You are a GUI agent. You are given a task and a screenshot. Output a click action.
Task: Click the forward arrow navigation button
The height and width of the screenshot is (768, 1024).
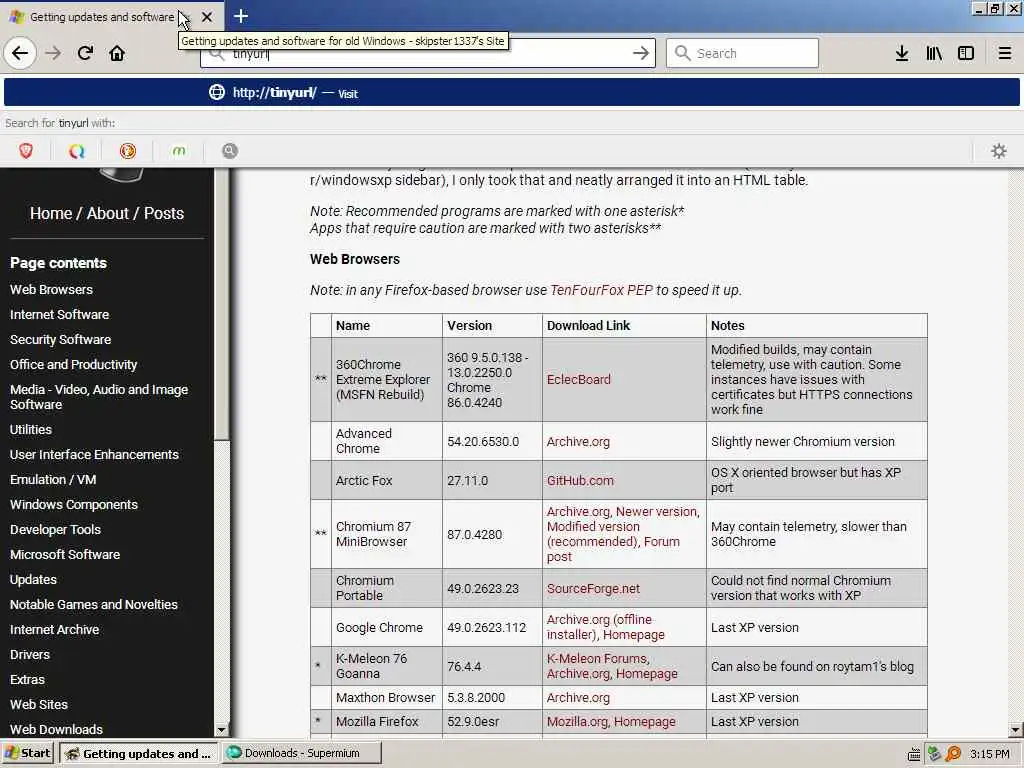click(x=53, y=53)
